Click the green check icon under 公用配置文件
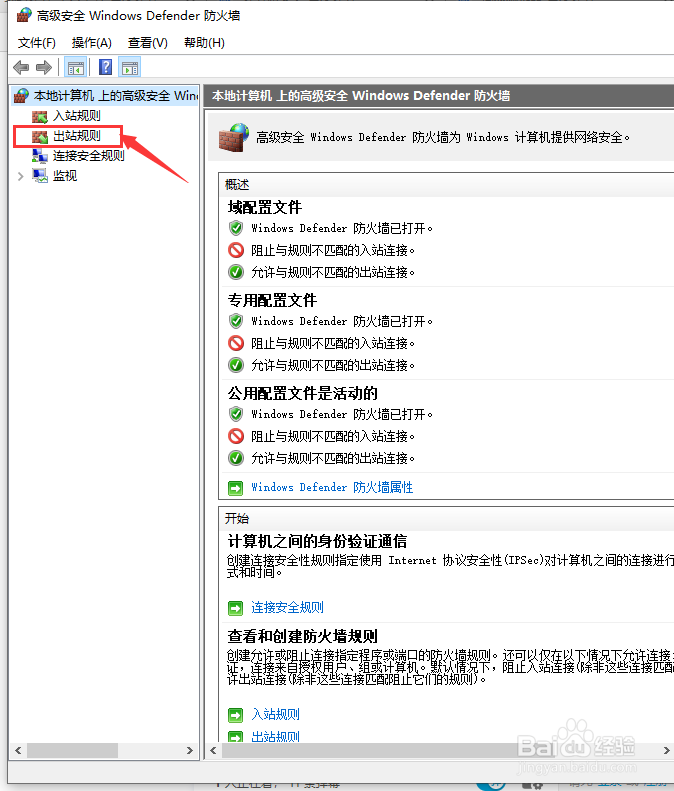Image resolution: width=674 pixels, height=791 pixels. tap(236, 458)
